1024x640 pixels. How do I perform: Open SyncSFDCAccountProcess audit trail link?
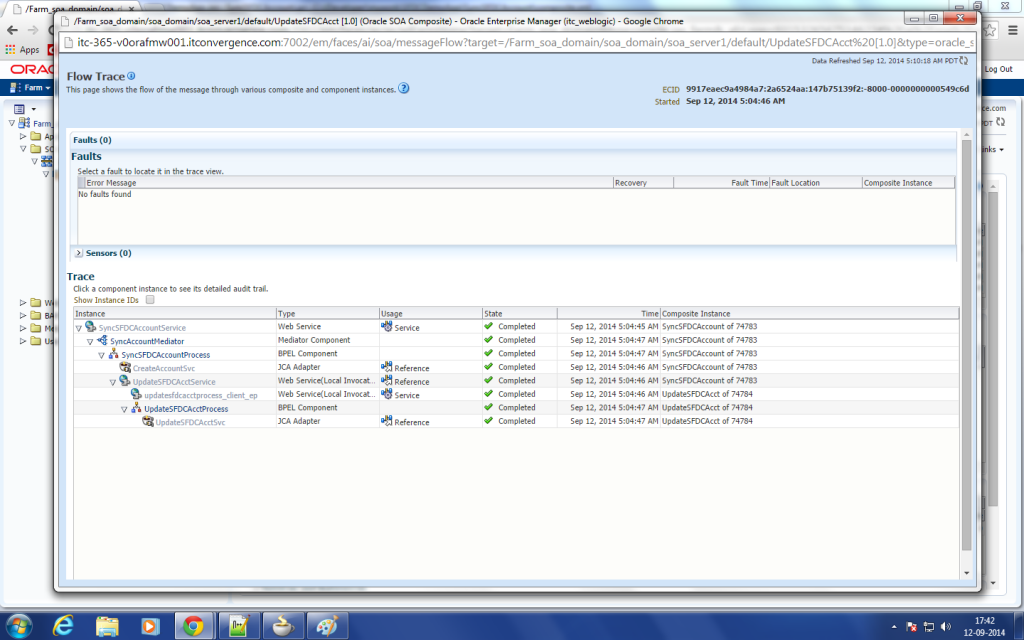click(165, 355)
